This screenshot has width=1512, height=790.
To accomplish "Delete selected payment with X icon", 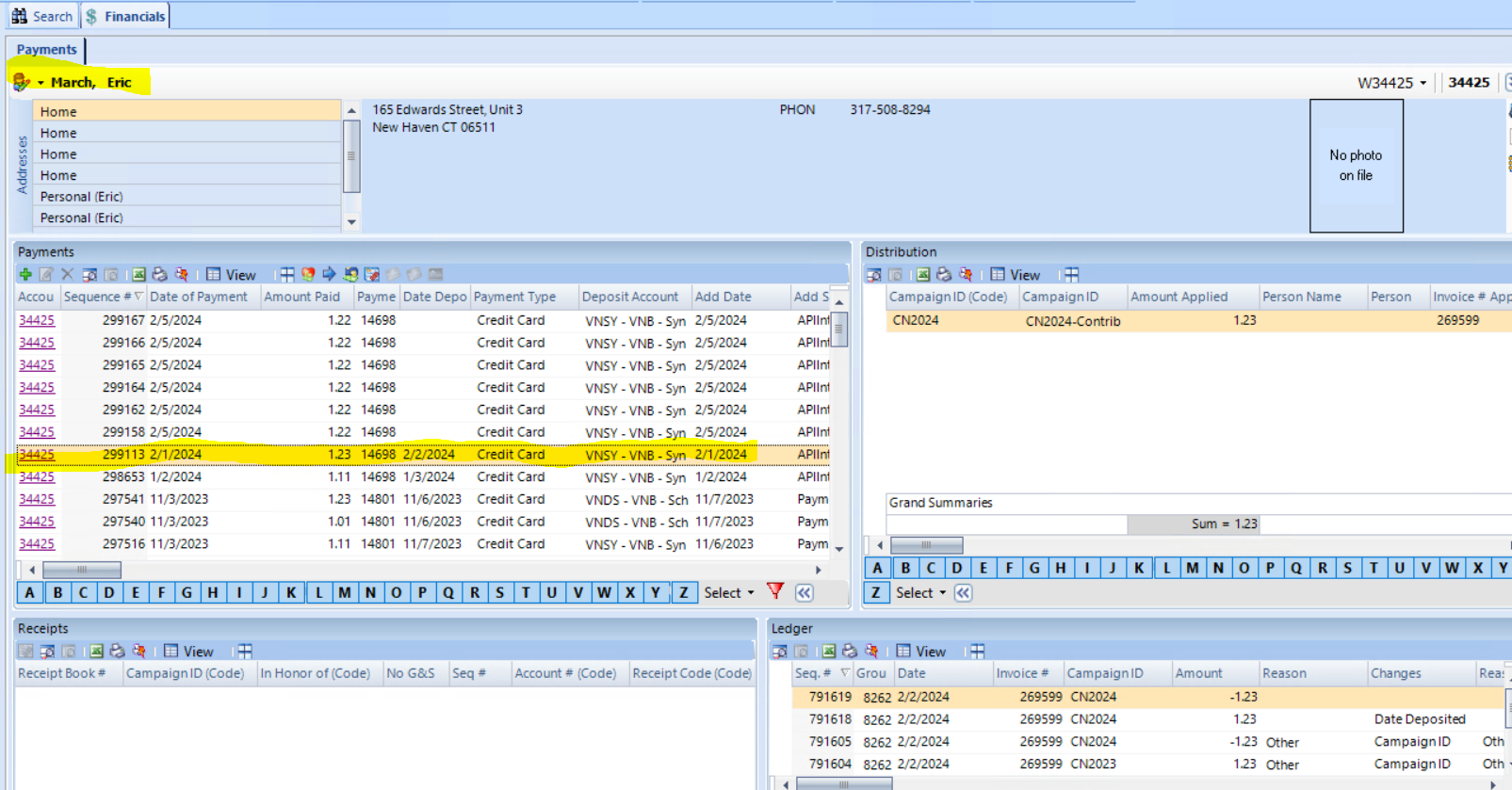I will [x=67, y=274].
